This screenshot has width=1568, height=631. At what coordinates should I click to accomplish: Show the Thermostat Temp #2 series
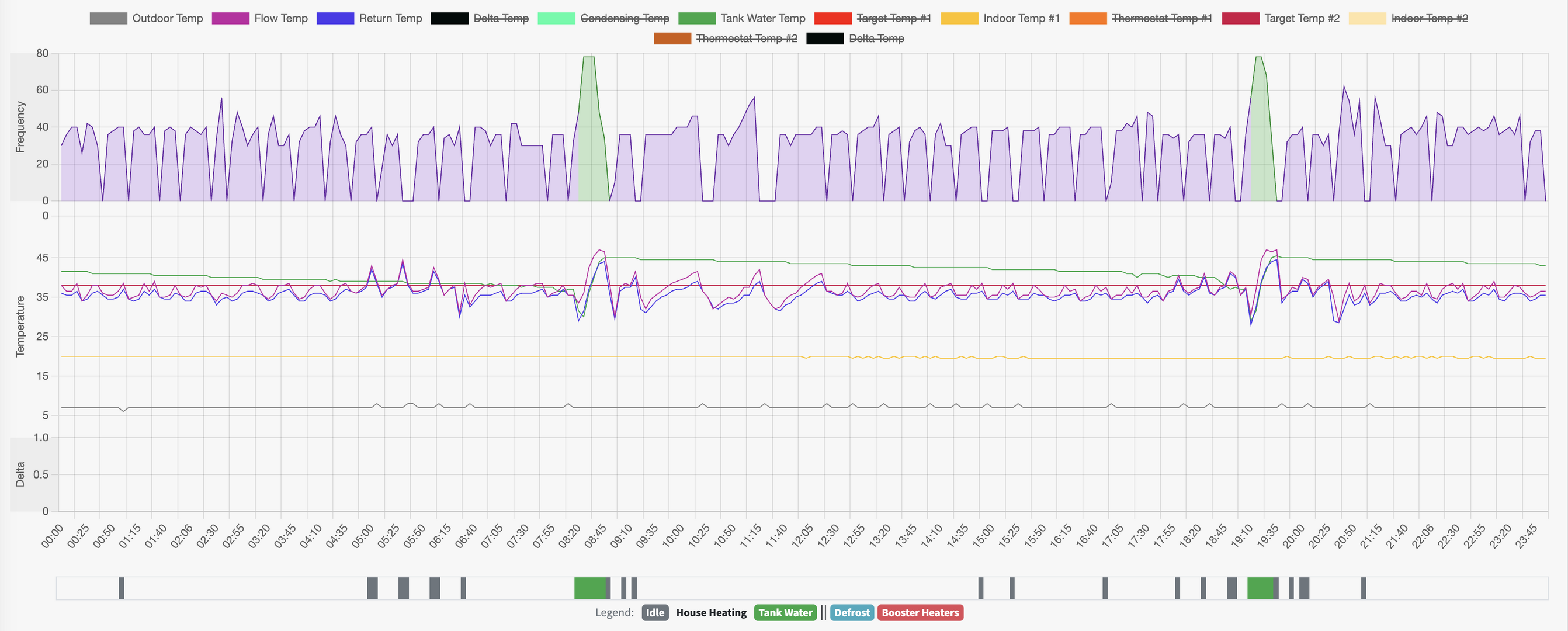[745, 39]
